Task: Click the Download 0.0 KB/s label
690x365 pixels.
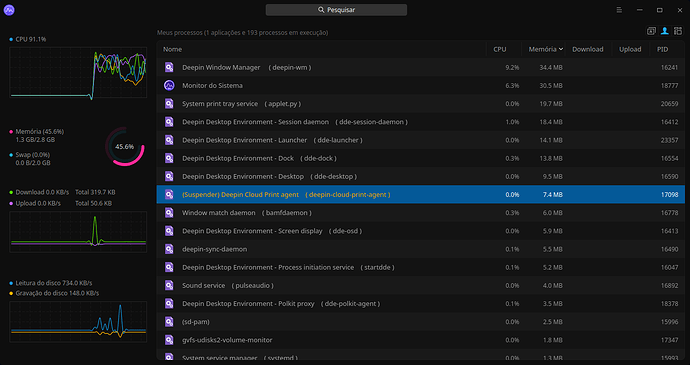Action: (42, 192)
